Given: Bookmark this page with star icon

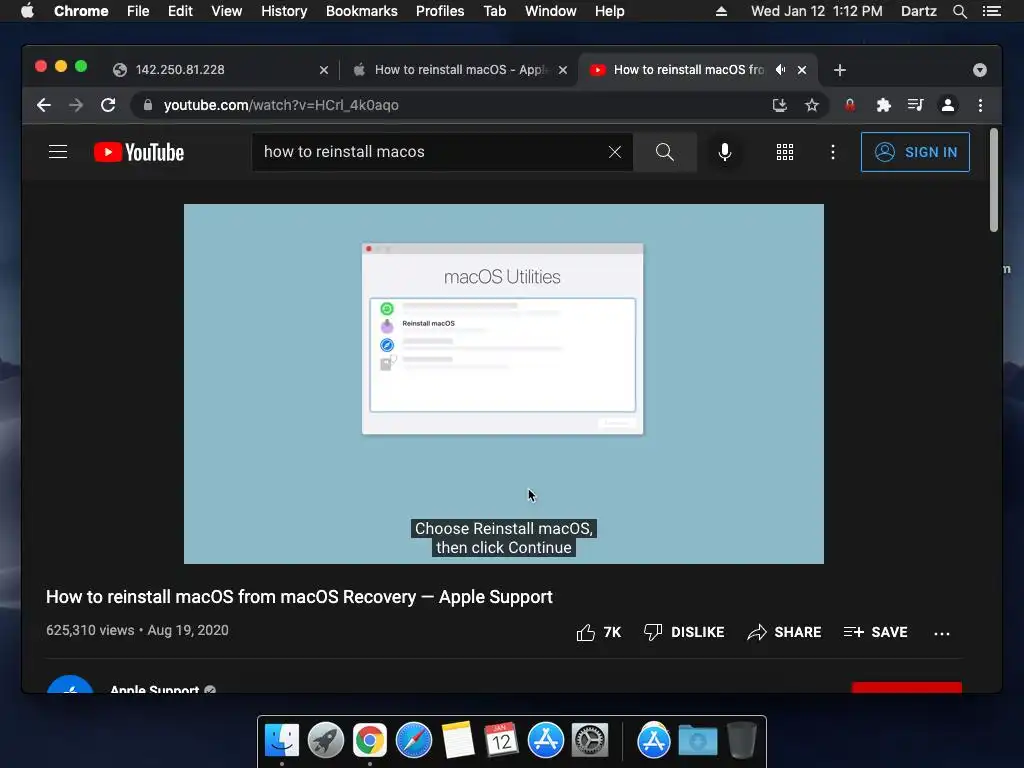Looking at the screenshot, I should 812,105.
